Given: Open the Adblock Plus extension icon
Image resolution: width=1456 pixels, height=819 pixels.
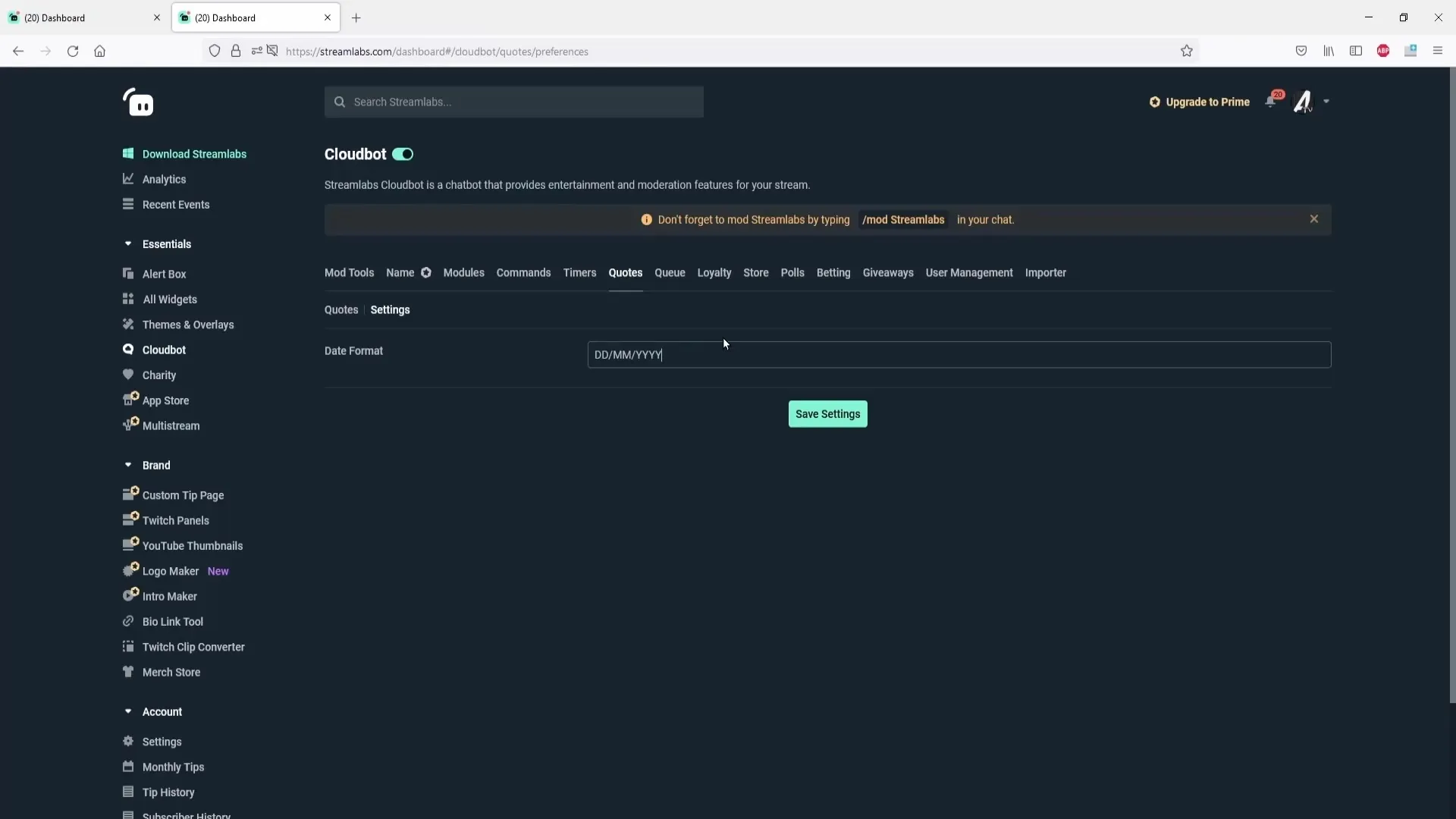Looking at the screenshot, I should click(1383, 51).
